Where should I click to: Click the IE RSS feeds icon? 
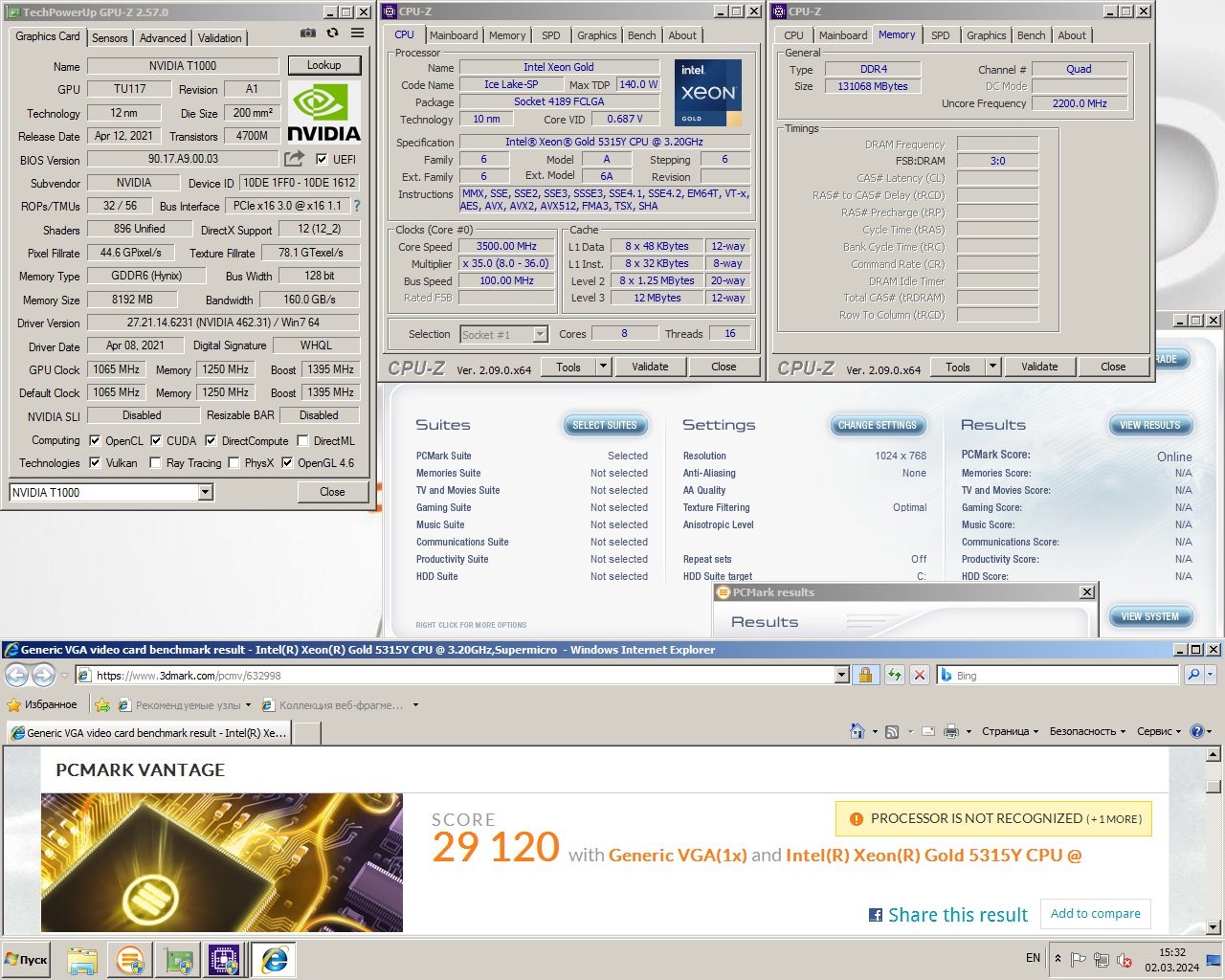click(892, 732)
